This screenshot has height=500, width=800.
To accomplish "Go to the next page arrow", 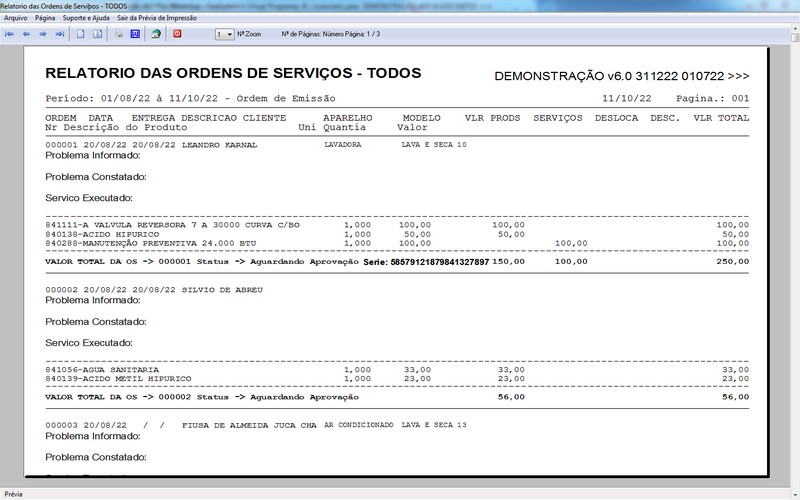I will 43,34.
